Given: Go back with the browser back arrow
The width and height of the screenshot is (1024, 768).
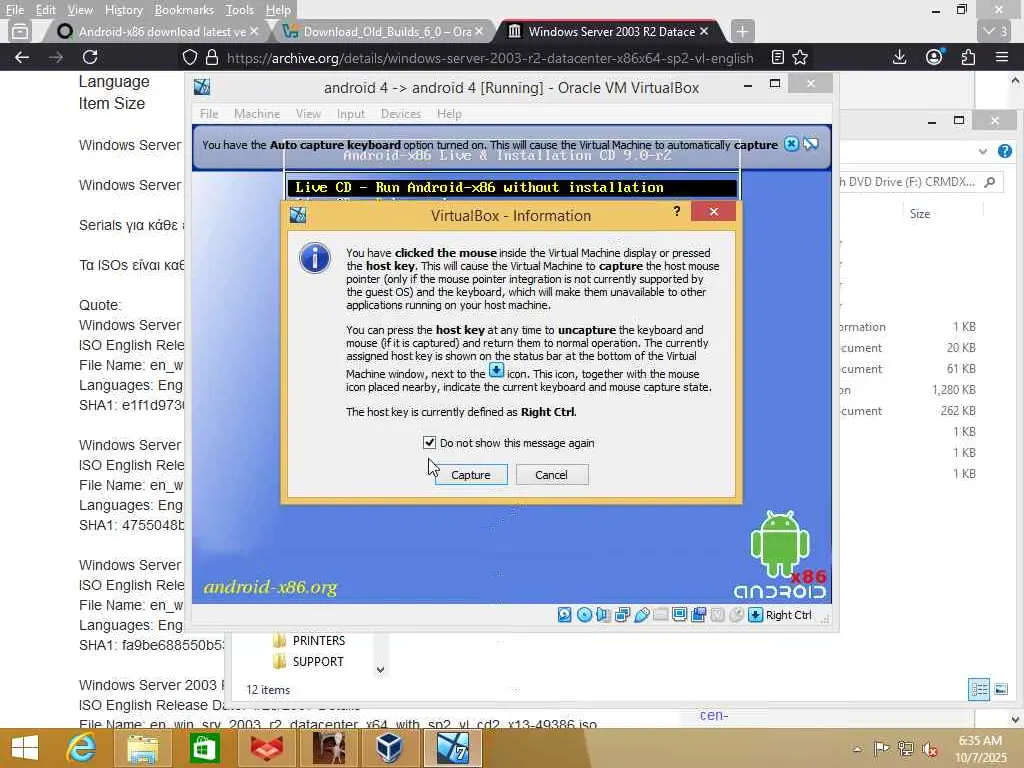Looking at the screenshot, I should pyautogui.click(x=22, y=57).
